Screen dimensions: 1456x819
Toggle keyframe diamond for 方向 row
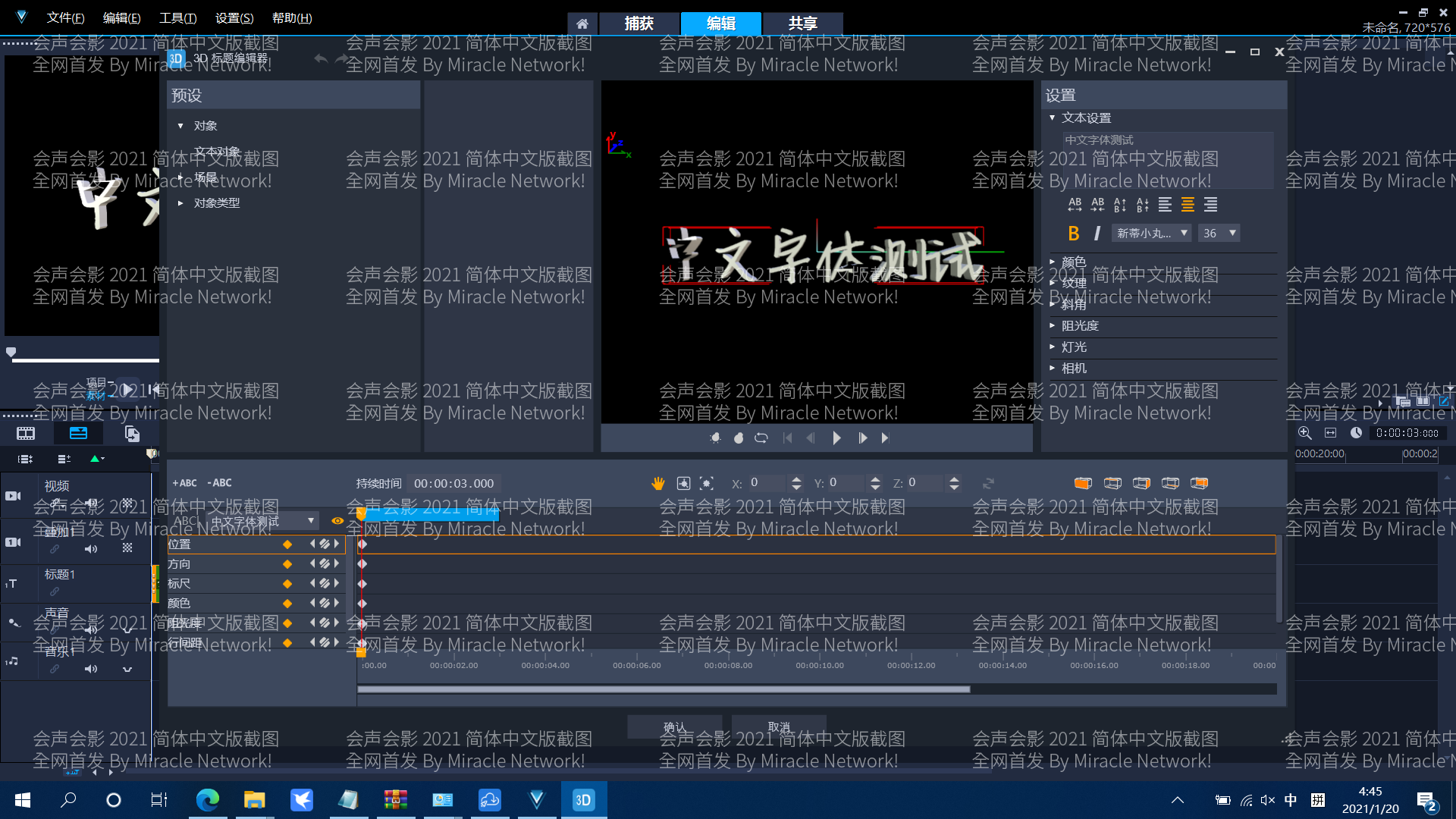pyautogui.click(x=287, y=564)
